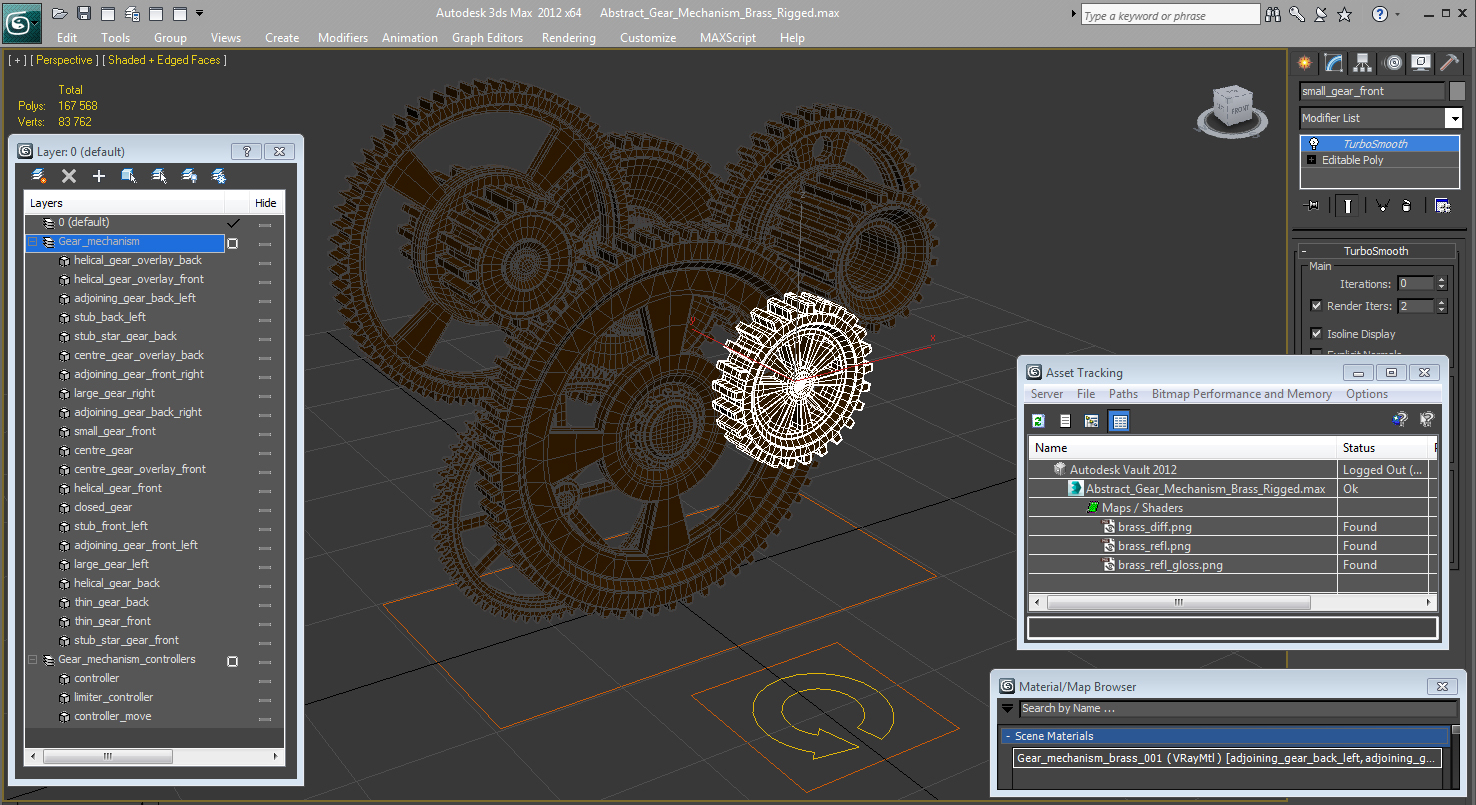The width and height of the screenshot is (1476, 805).
Task: Toggle Gear_mechanism_controllers layer checkbox
Action: coord(233,661)
